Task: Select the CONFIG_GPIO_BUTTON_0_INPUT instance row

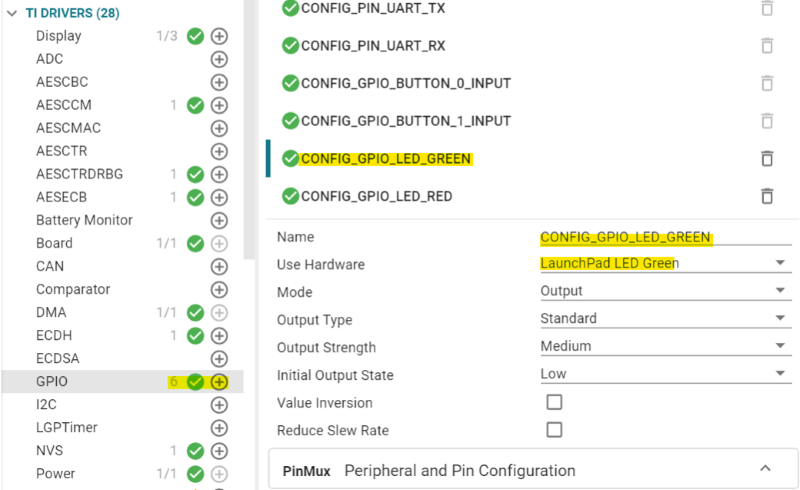Action: [406, 83]
